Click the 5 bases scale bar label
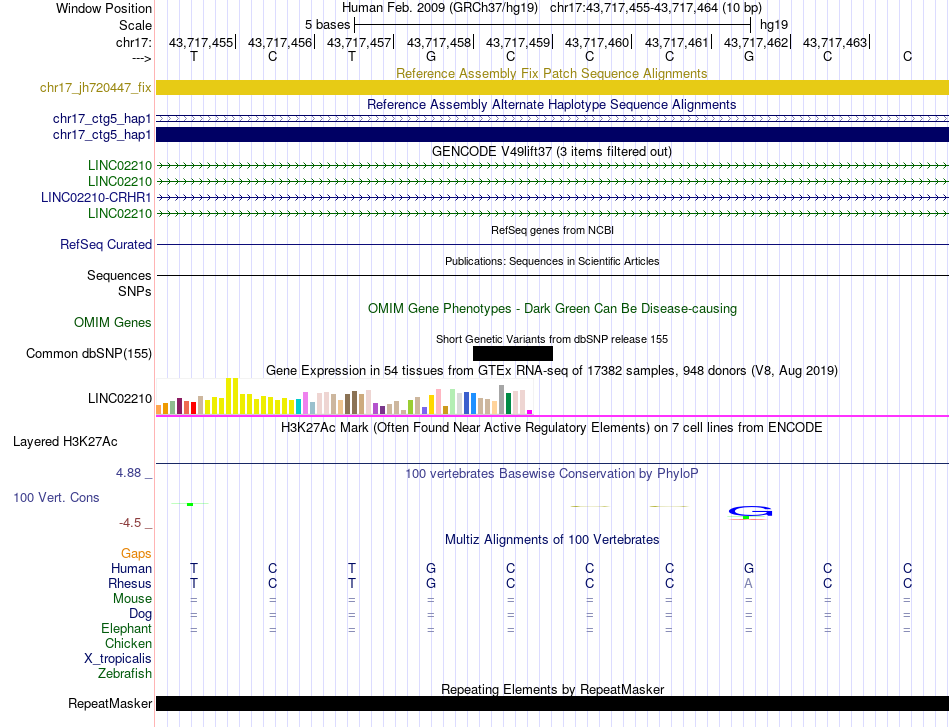Image resolution: width=950 pixels, height=727 pixels. pyautogui.click(x=327, y=25)
